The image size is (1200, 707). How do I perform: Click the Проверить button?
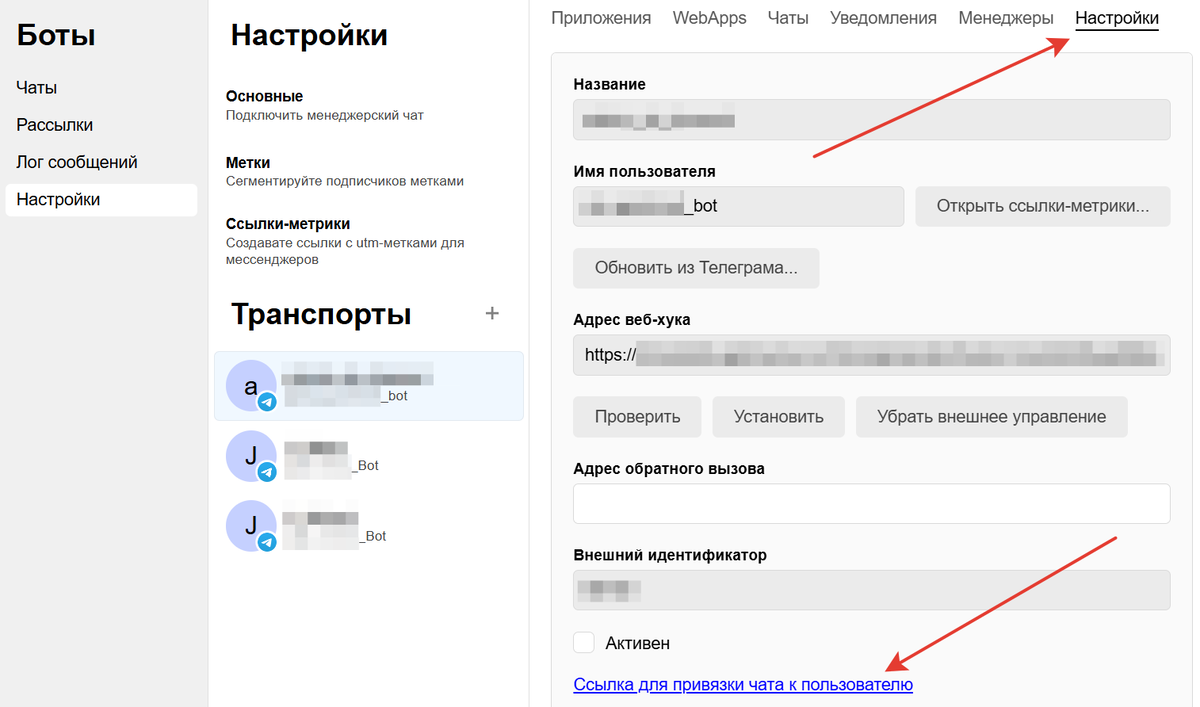pos(637,417)
